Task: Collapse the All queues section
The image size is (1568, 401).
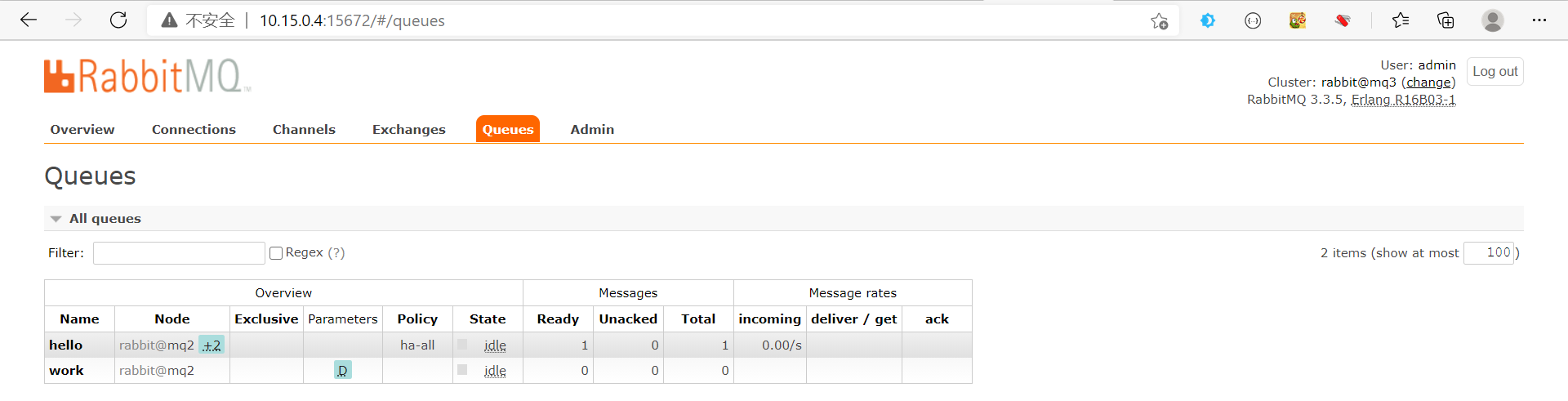Action: (56, 219)
